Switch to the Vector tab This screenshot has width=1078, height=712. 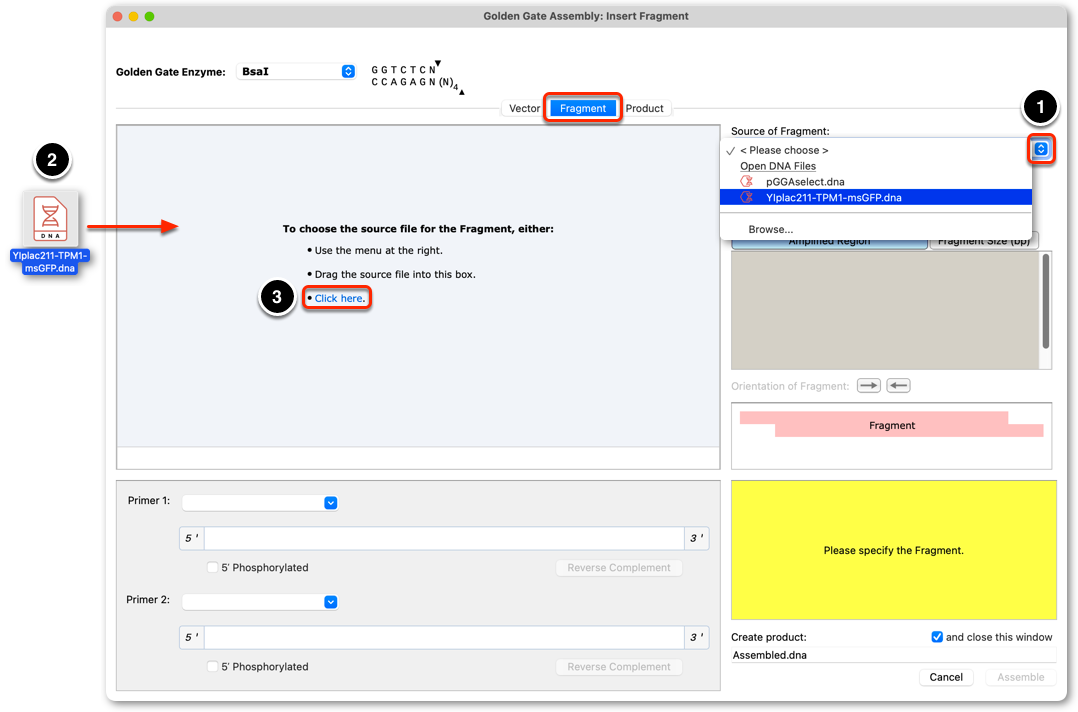(525, 109)
